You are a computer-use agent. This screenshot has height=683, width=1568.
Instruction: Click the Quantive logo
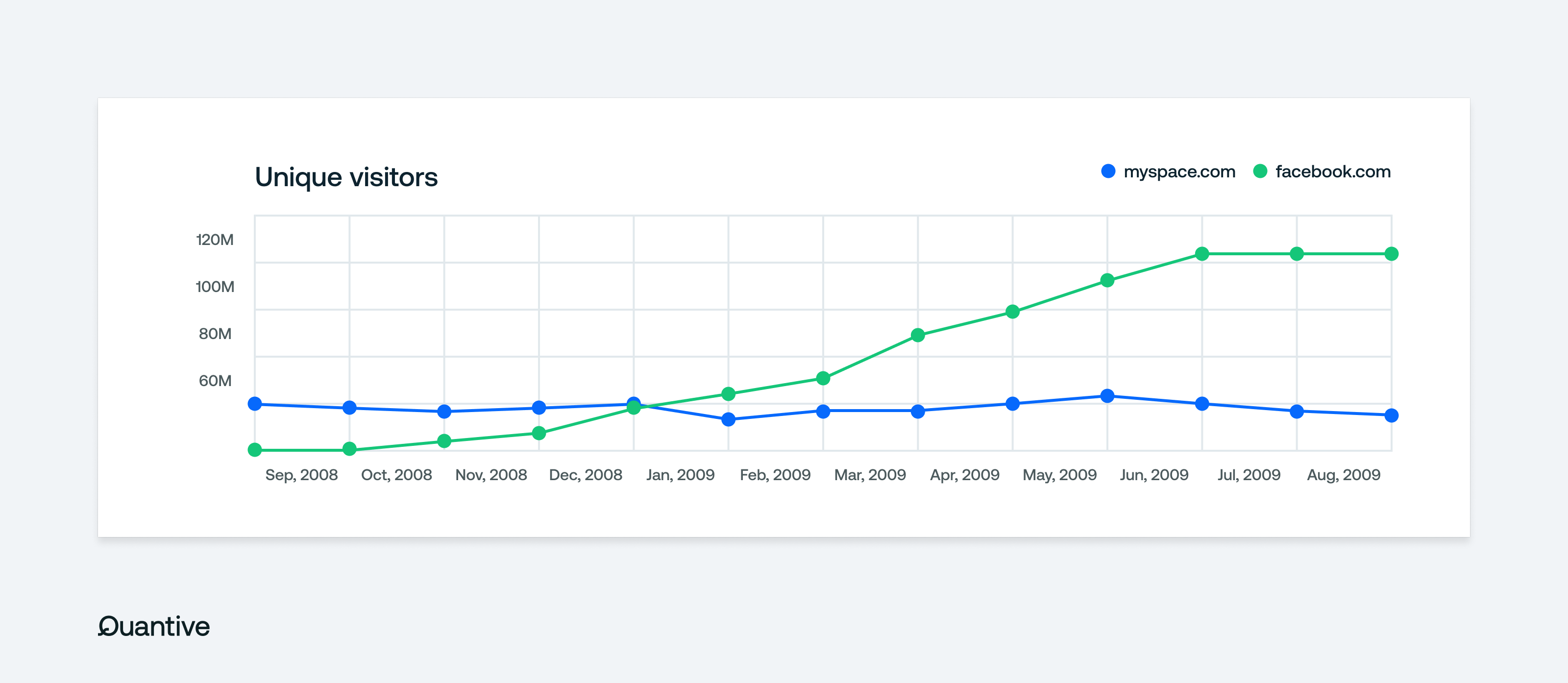pos(154,626)
